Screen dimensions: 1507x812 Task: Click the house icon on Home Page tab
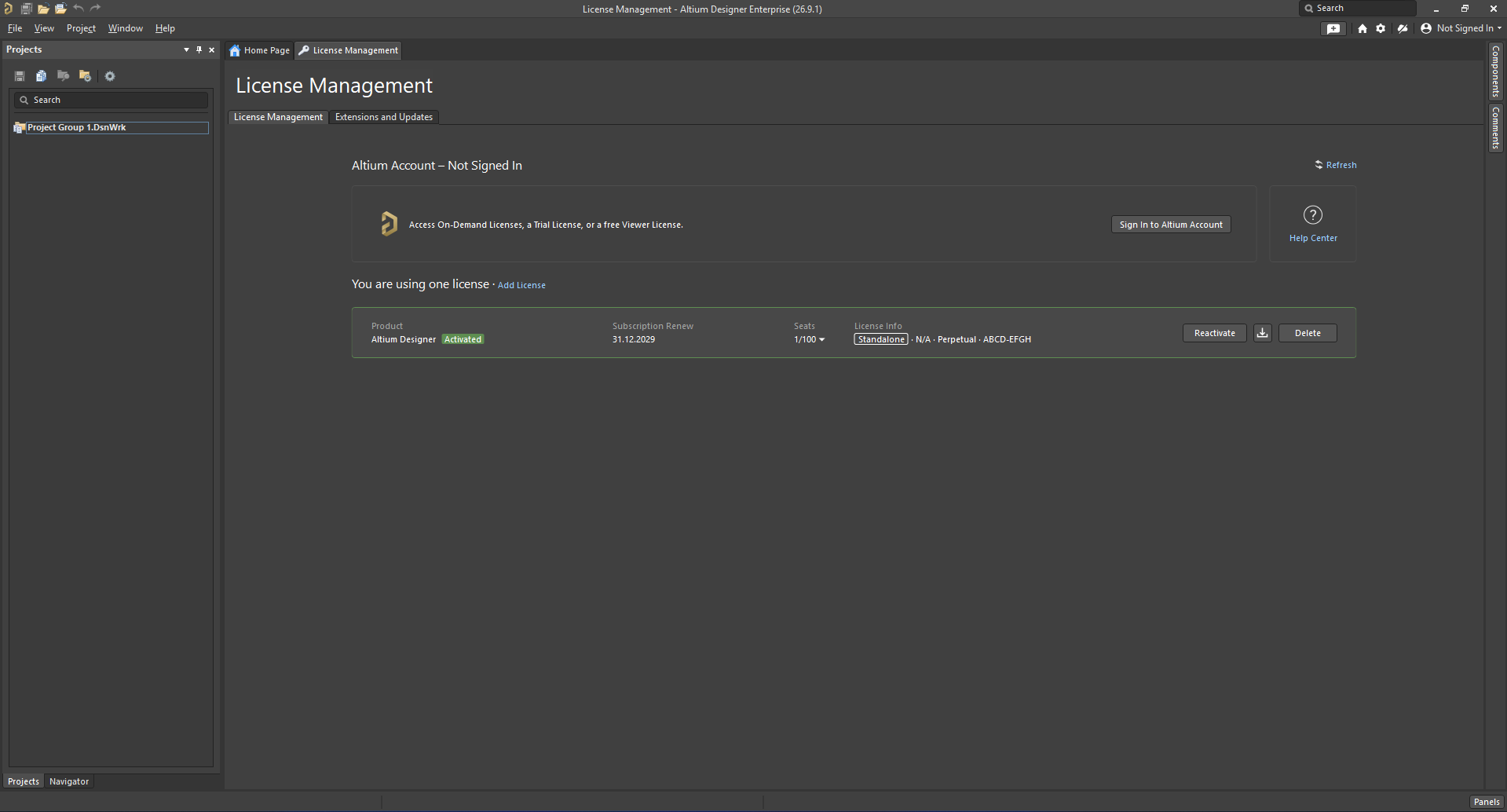235,50
